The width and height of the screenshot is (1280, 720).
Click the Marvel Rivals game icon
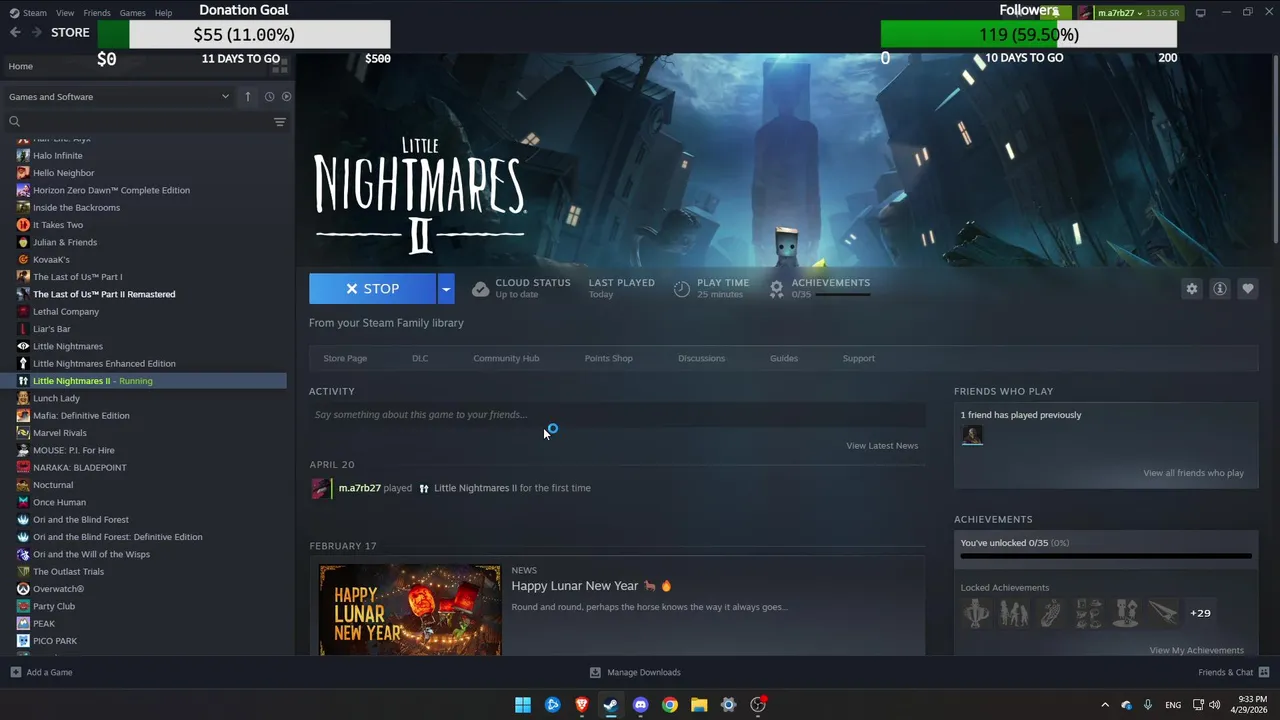point(23,433)
